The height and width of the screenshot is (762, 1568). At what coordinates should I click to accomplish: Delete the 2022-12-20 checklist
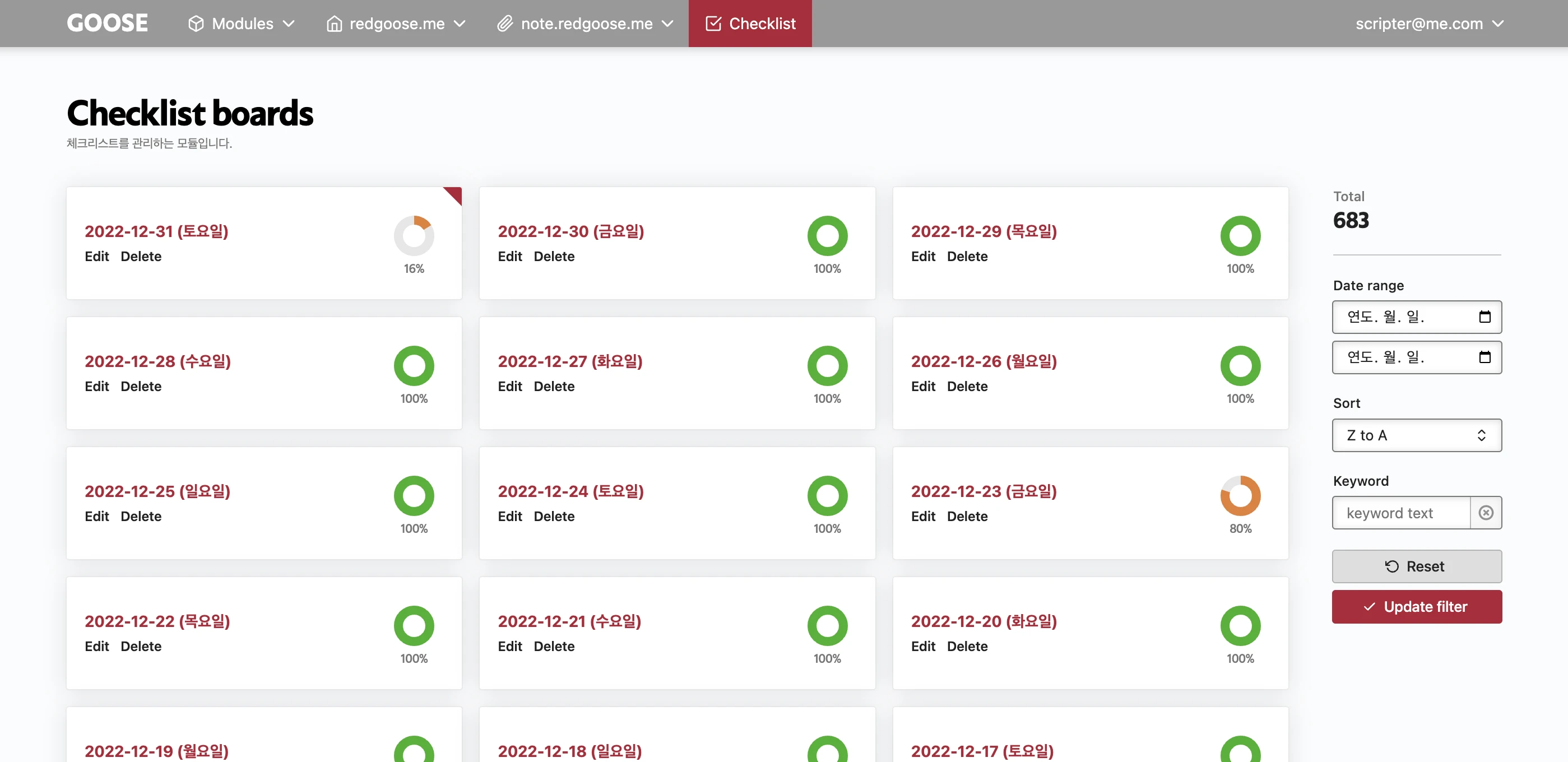967,646
